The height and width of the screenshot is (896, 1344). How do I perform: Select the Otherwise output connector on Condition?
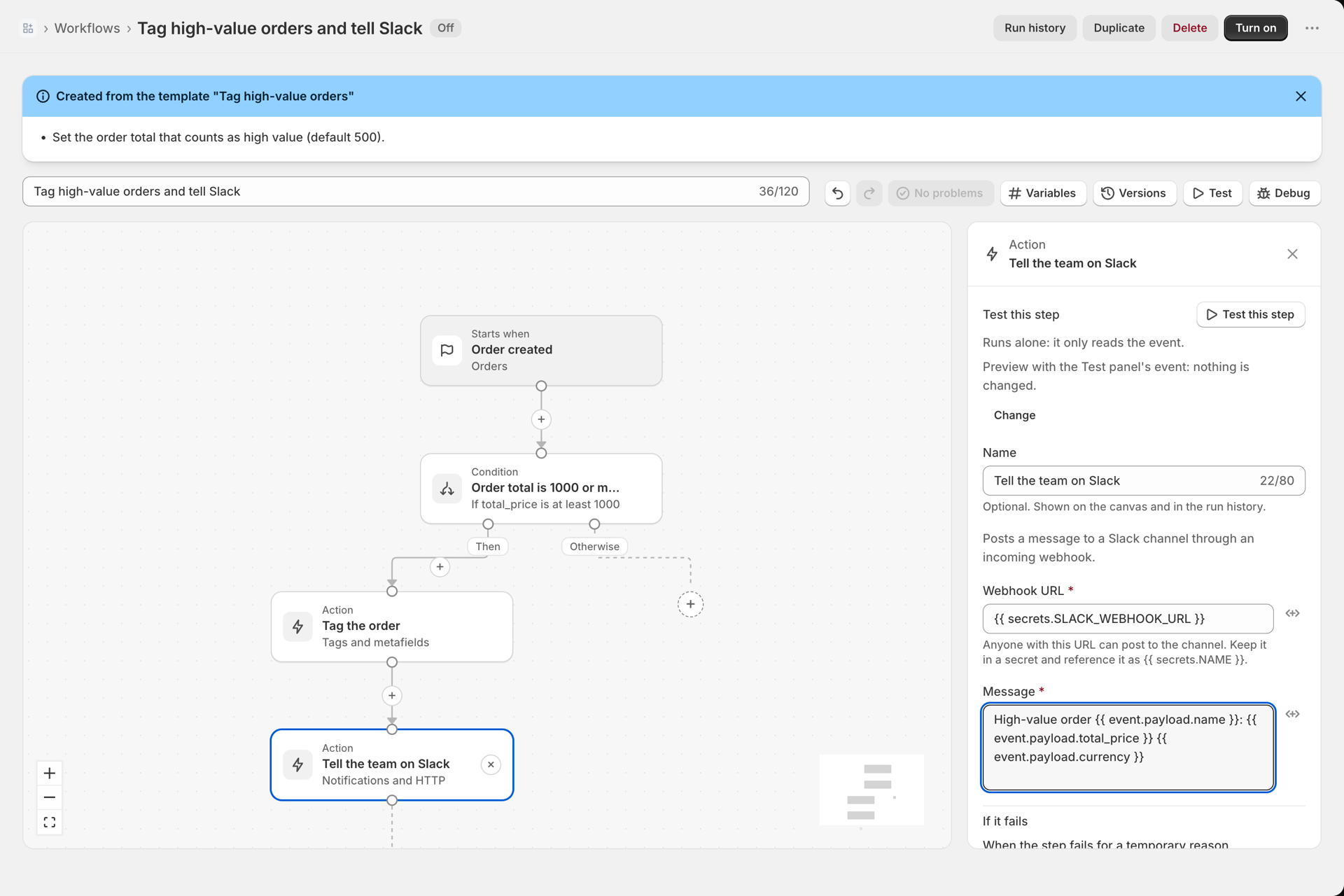[x=594, y=524]
